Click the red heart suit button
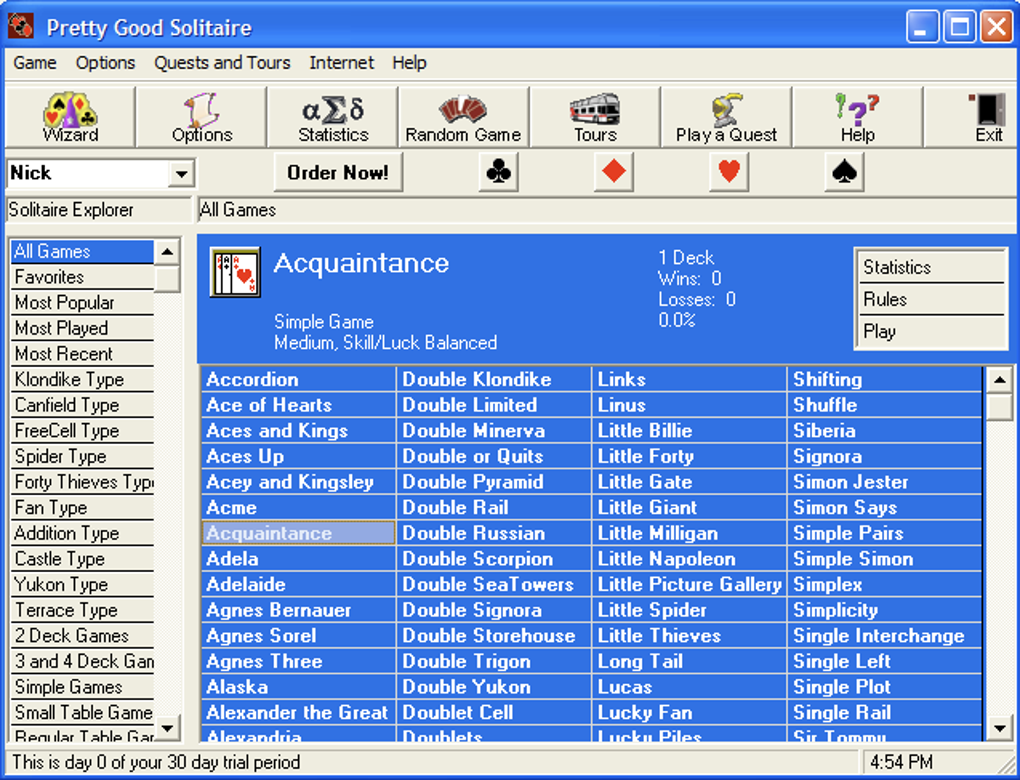Image resolution: width=1020 pixels, height=780 pixels. pos(729,172)
